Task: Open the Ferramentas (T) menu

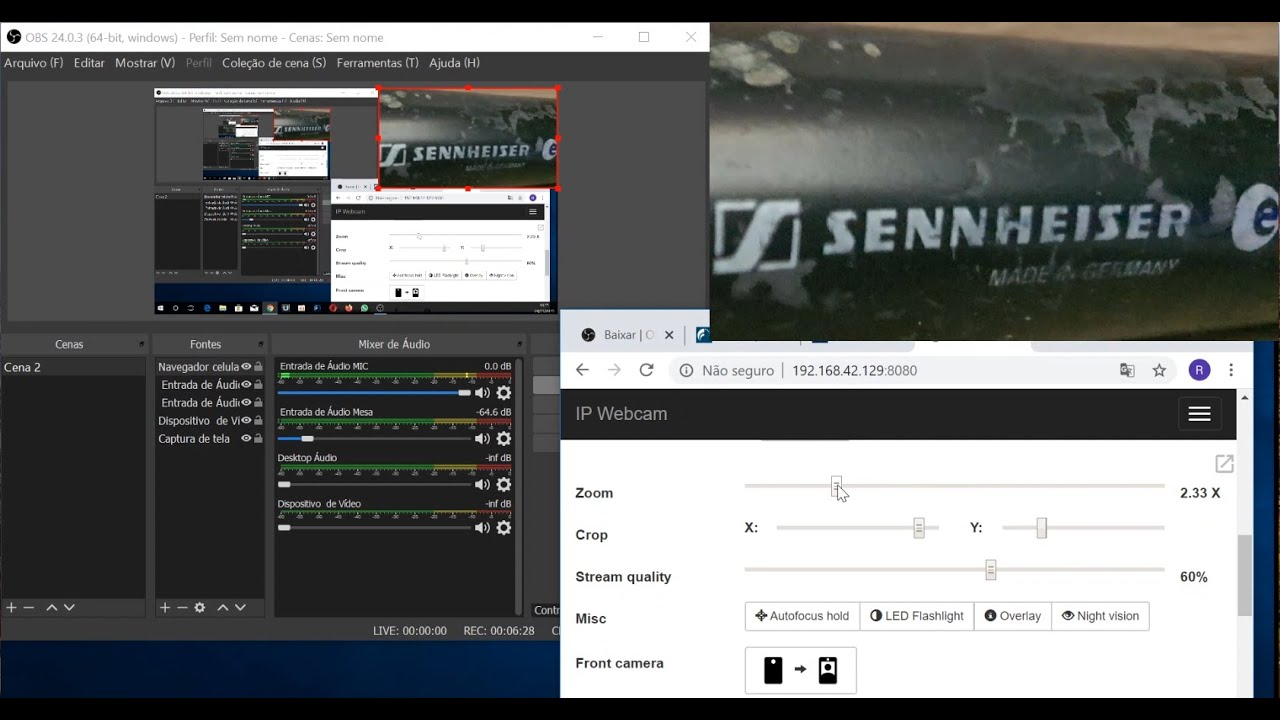Action: (x=378, y=63)
